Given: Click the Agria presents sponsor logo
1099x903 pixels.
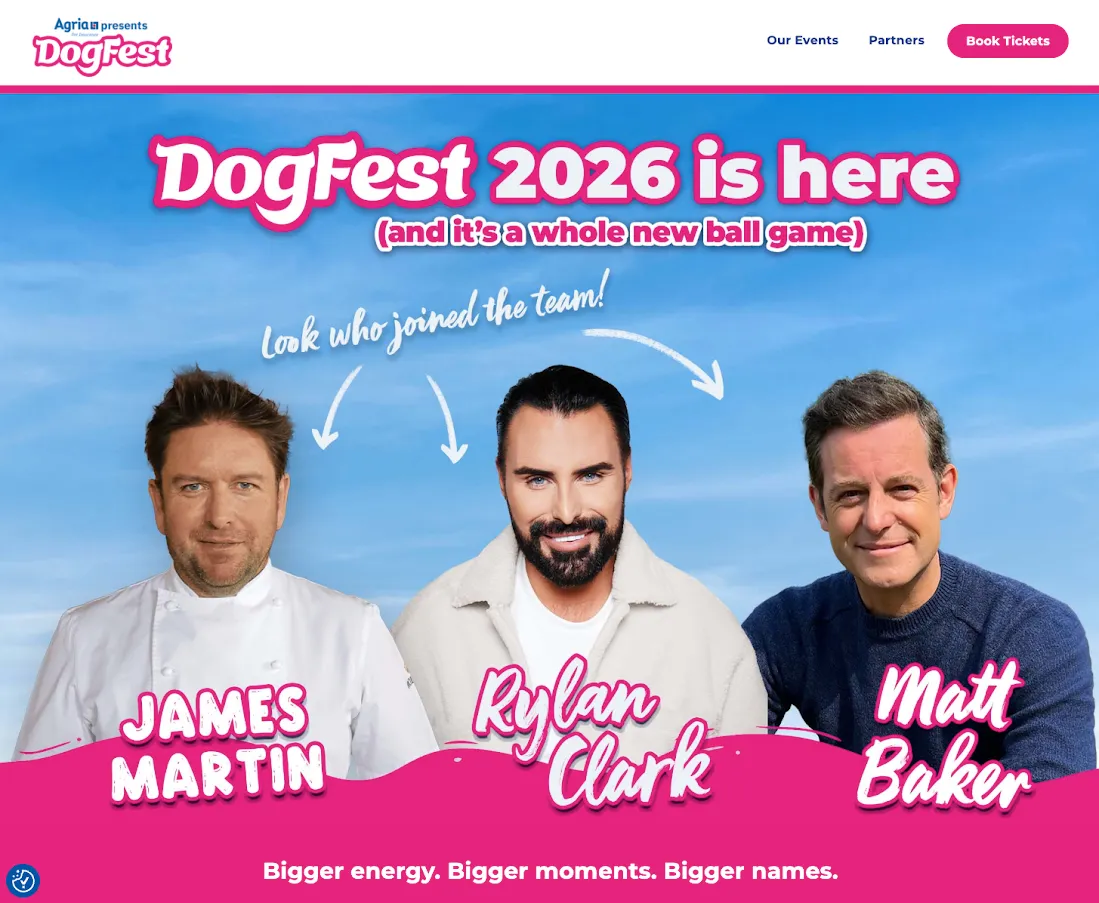Looking at the screenshot, I should click(101, 25).
